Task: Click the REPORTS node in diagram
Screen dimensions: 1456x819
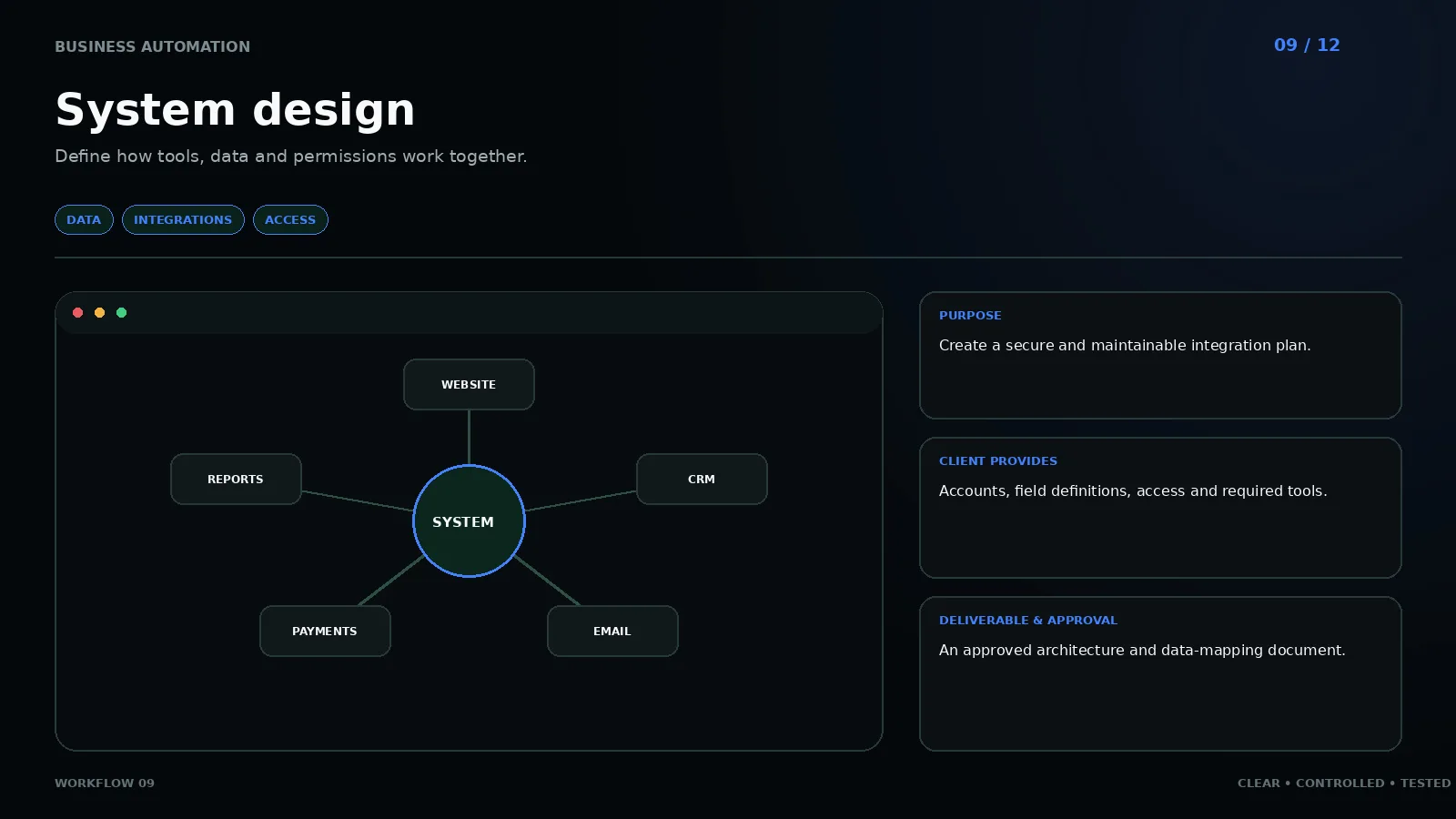Action: click(236, 479)
